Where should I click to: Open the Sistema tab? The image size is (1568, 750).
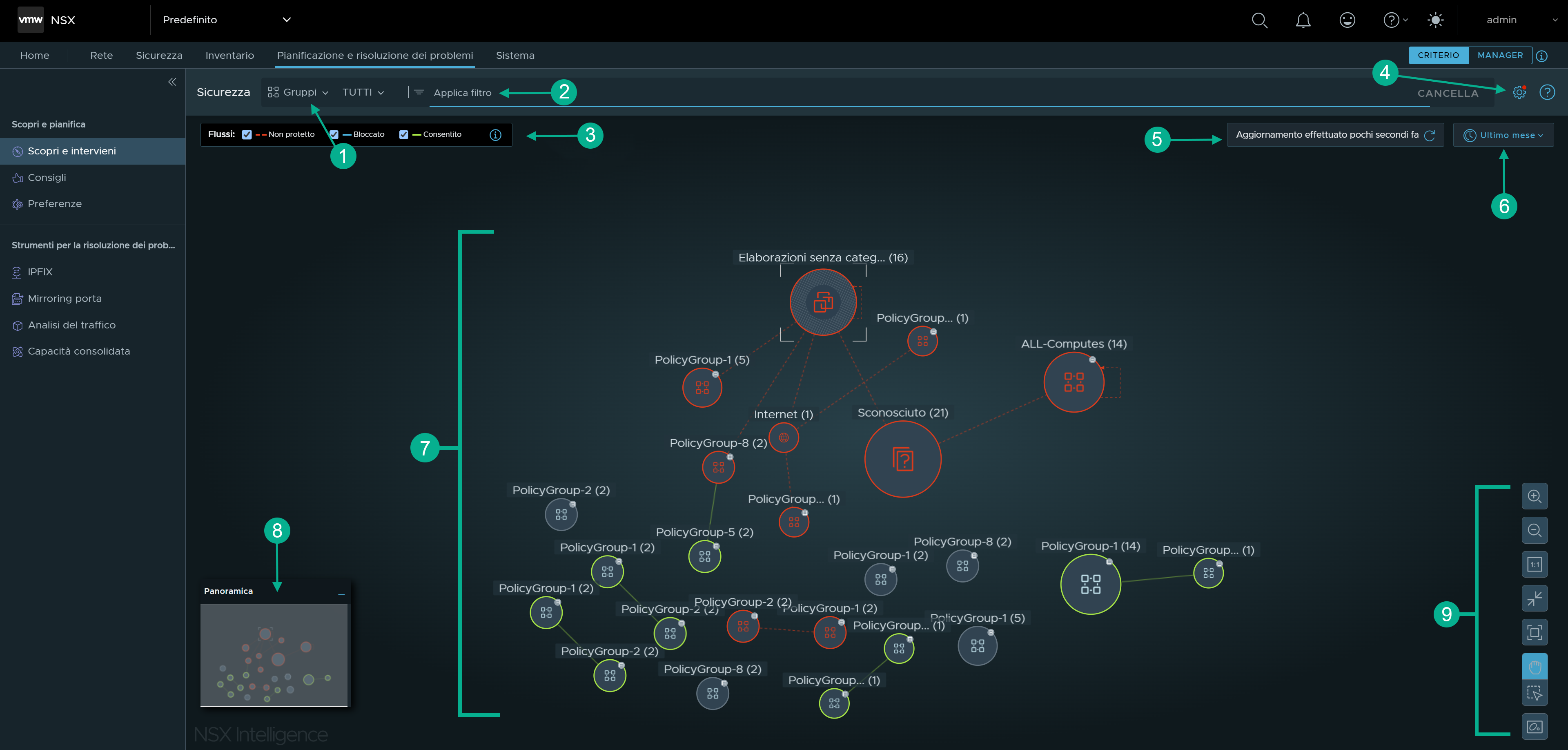(515, 56)
